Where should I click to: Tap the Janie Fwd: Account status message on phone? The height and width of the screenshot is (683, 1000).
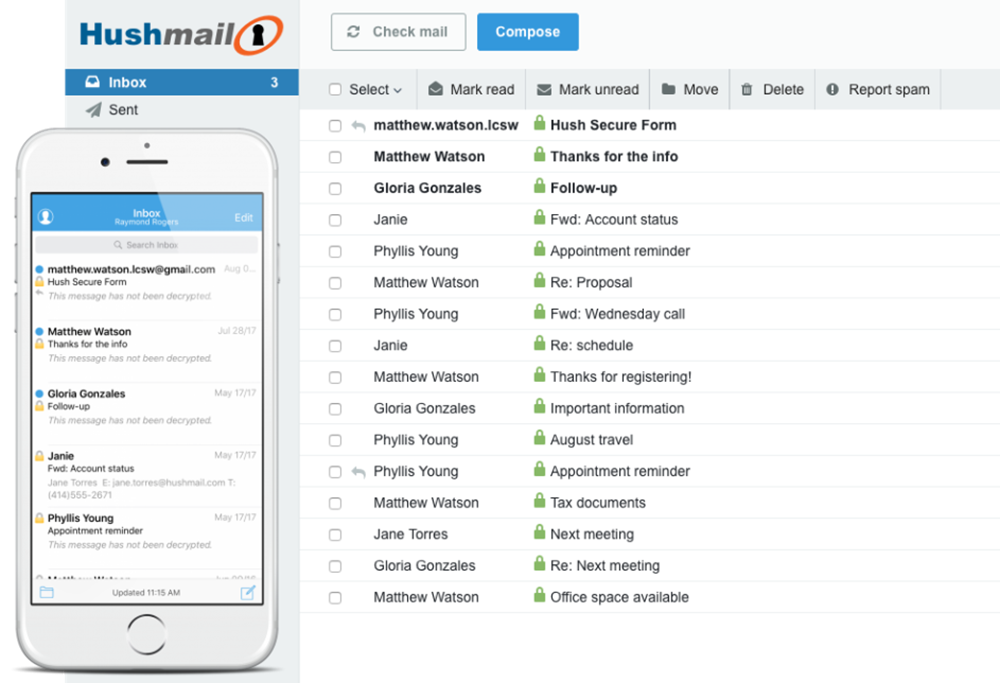[147, 475]
